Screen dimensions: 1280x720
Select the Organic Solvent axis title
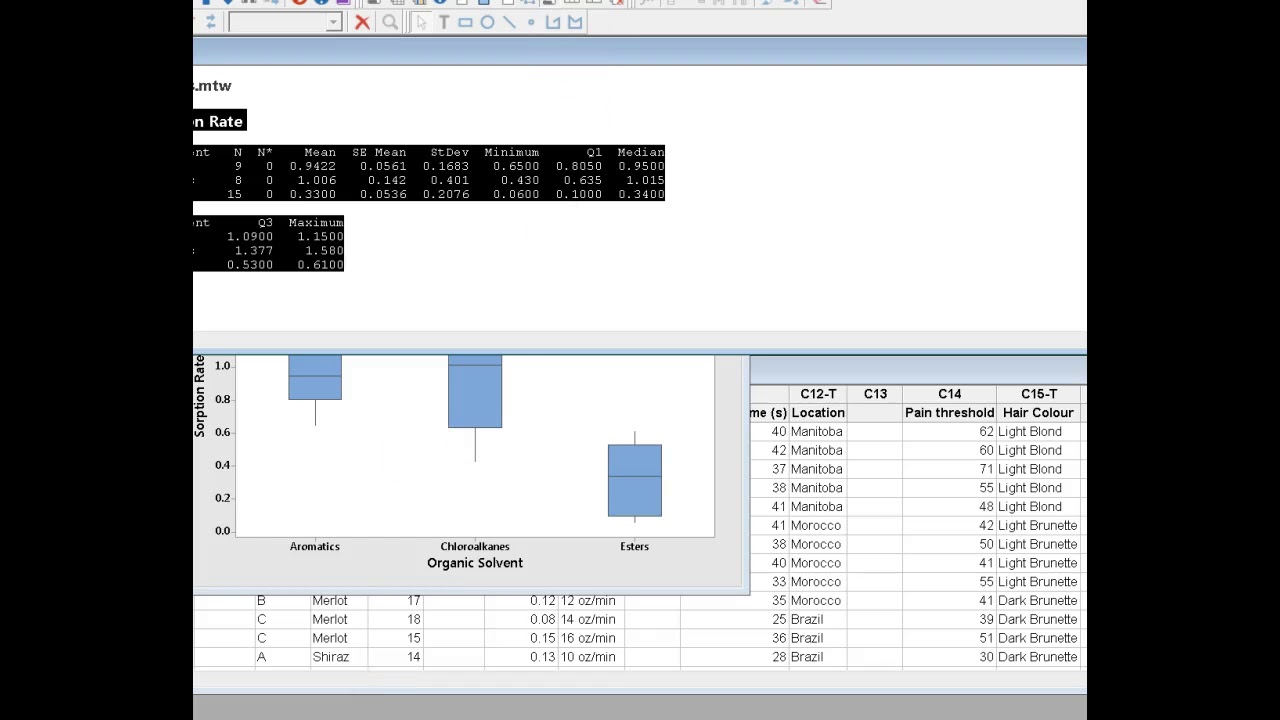pos(475,563)
